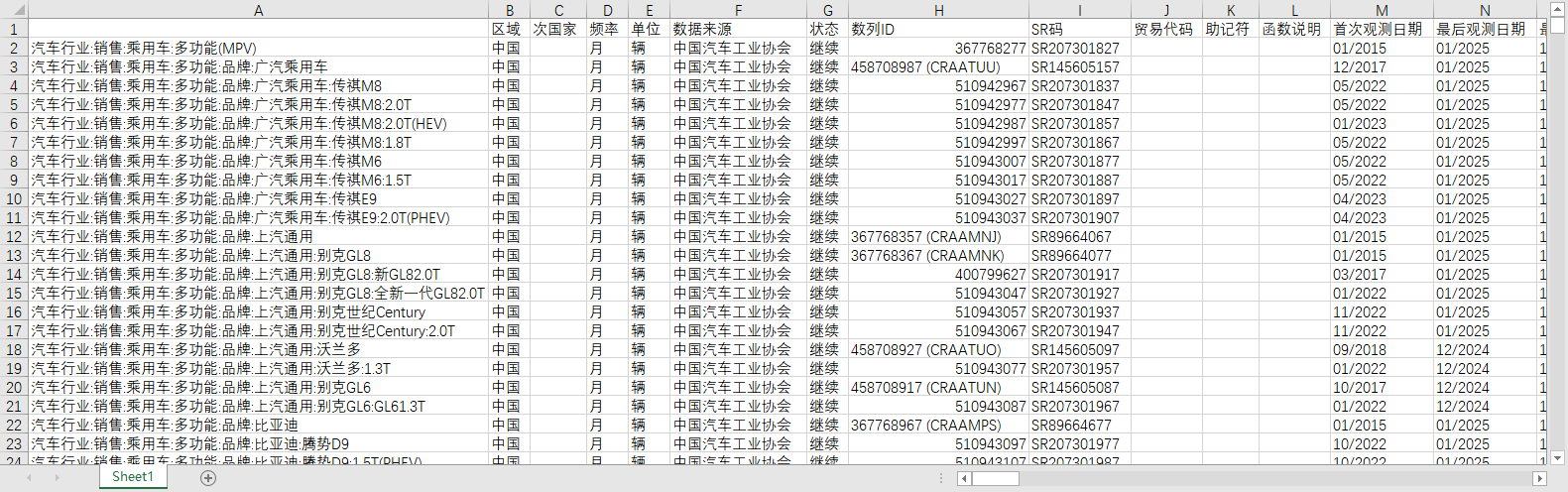Click SR code cell 'SR207301827'
This screenshot has width=1568, height=492.
[x=1079, y=48]
